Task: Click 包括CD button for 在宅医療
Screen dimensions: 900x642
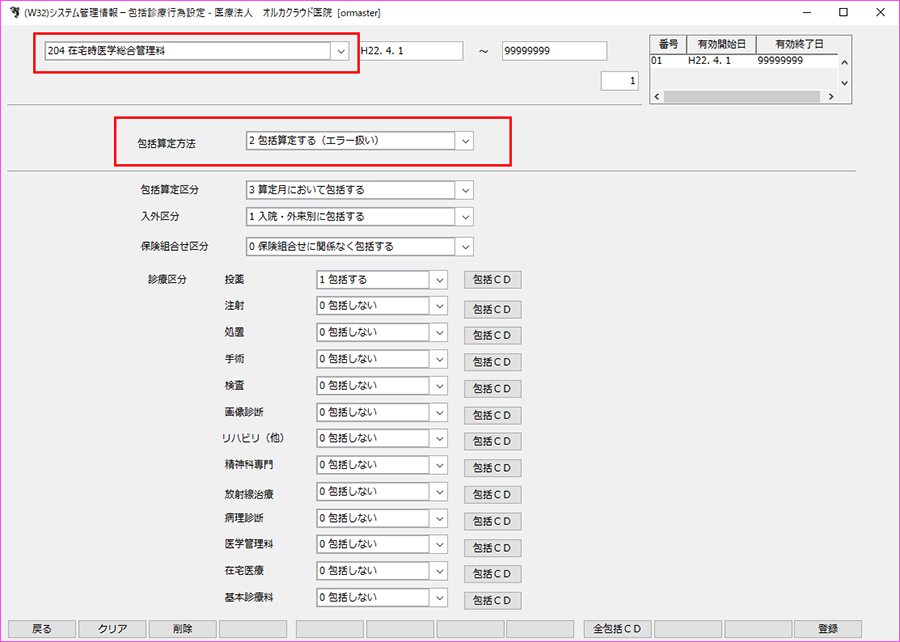Action: point(492,574)
